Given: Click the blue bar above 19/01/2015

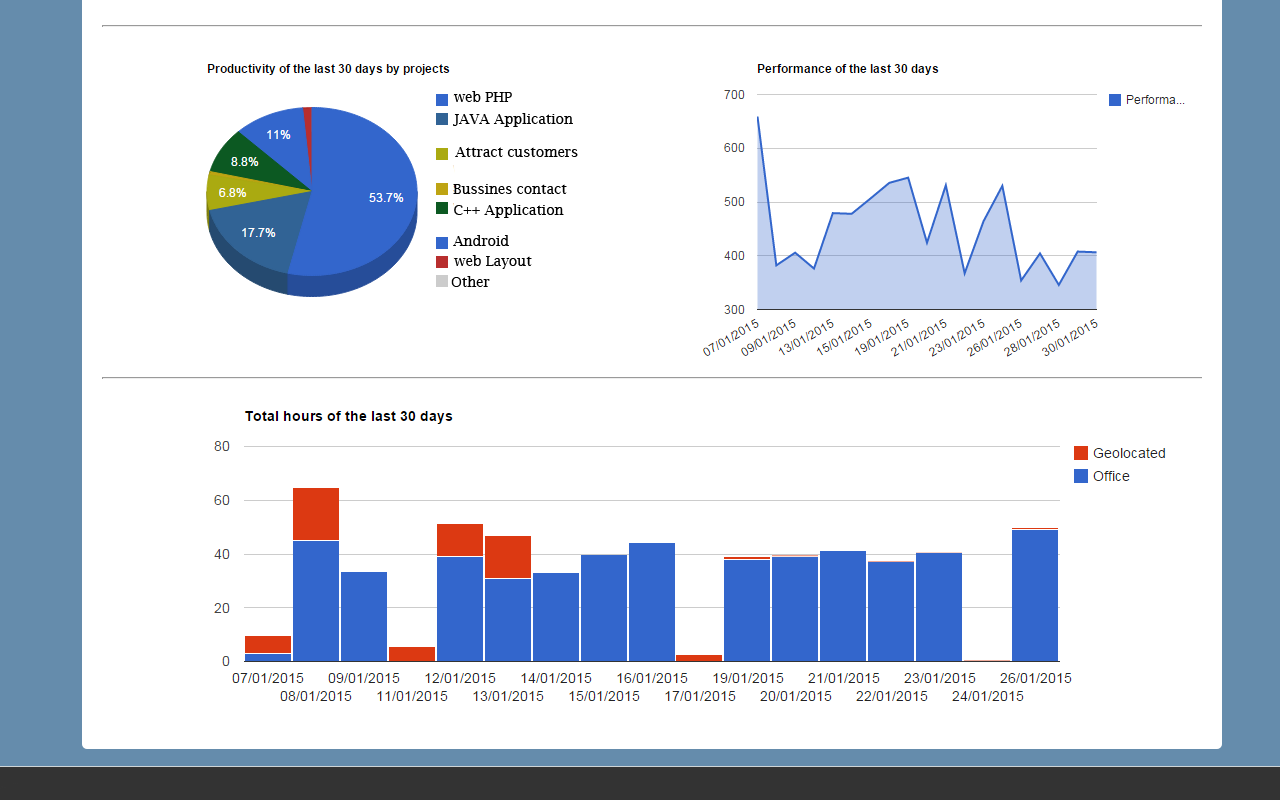Looking at the screenshot, I should (747, 610).
